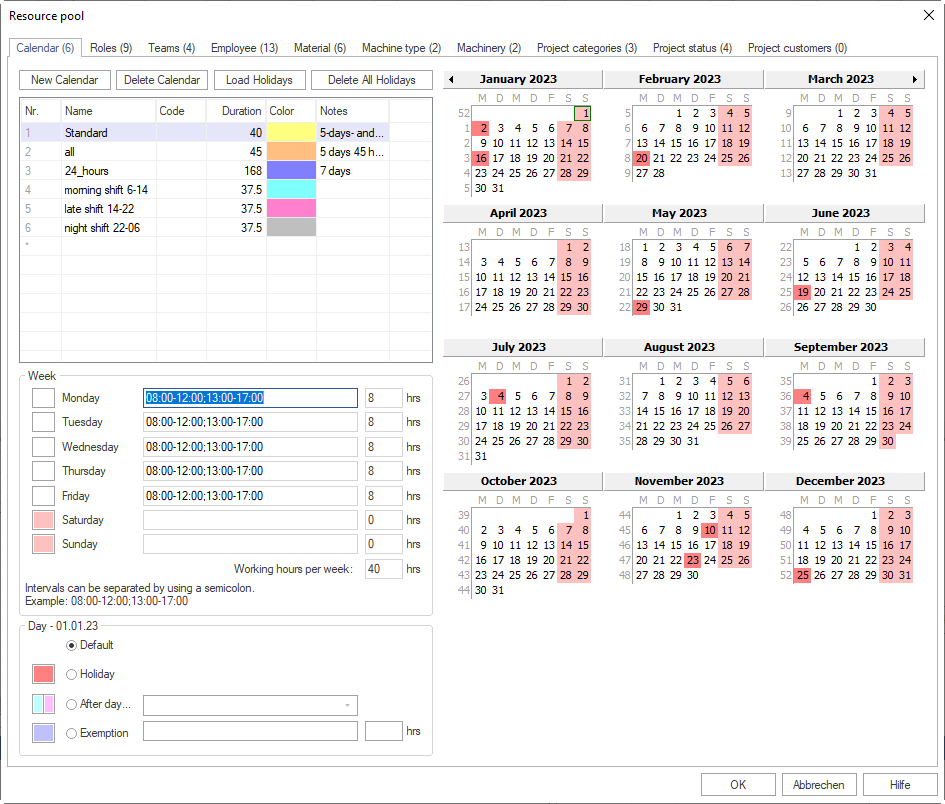Select the Default radio button
945x804 pixels.
[x=70, y=645]
